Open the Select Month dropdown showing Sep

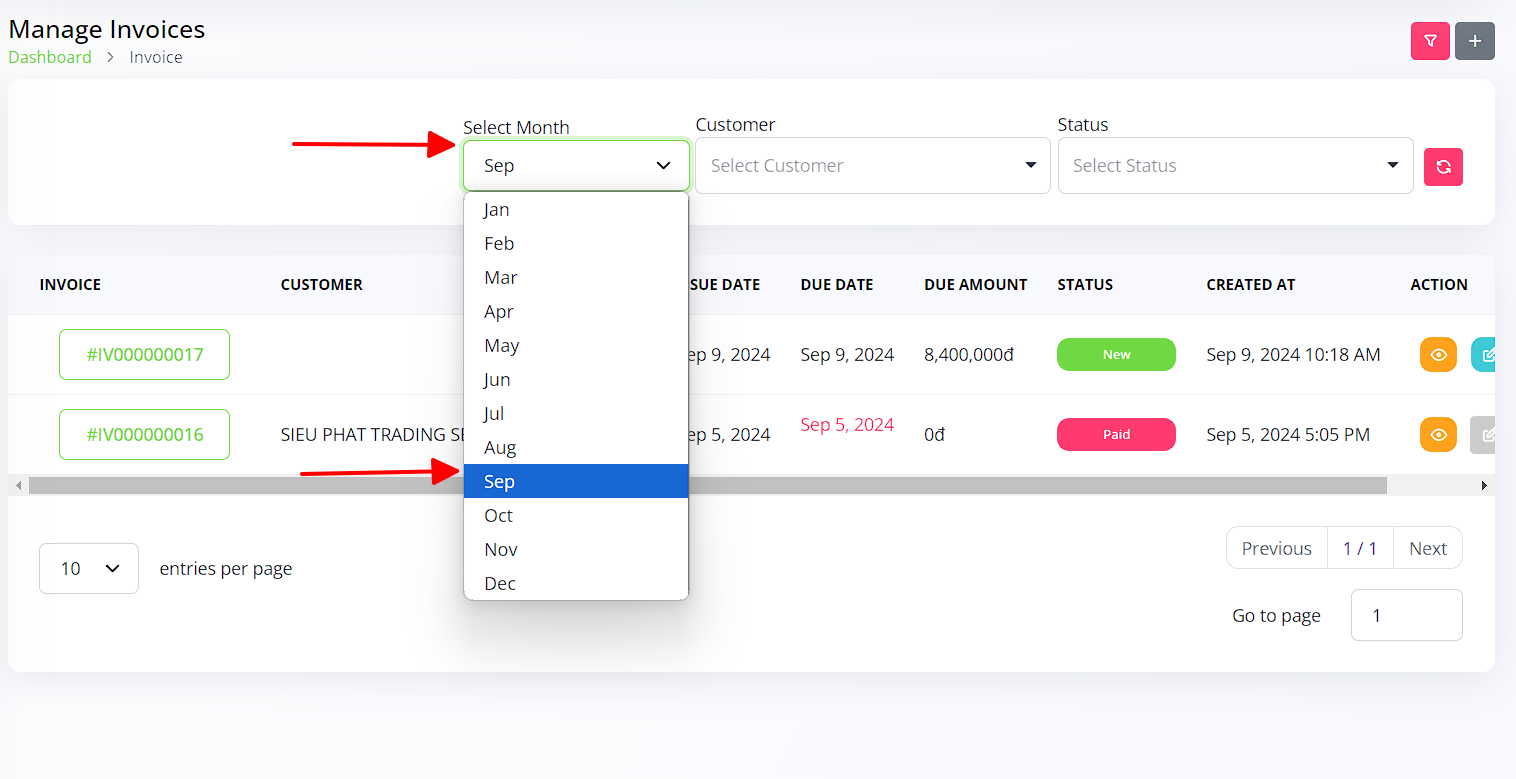coord(576,165)
